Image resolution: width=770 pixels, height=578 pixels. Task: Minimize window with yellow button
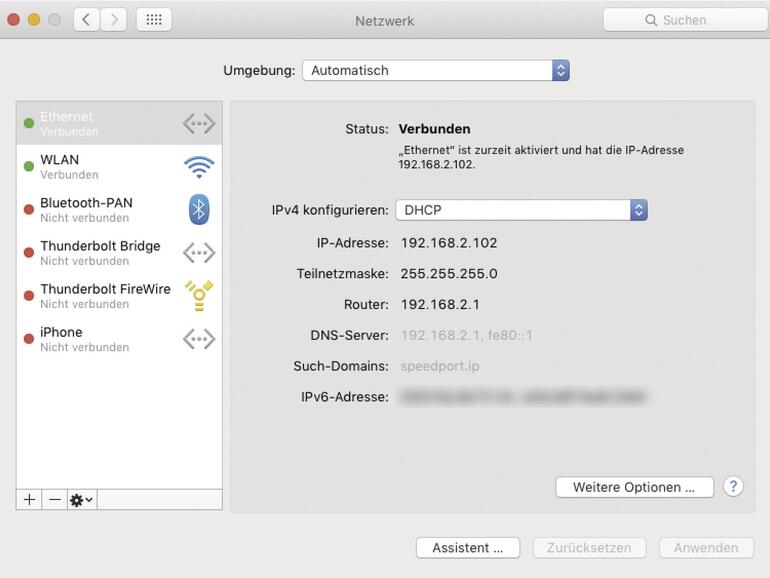coord(34,20)
